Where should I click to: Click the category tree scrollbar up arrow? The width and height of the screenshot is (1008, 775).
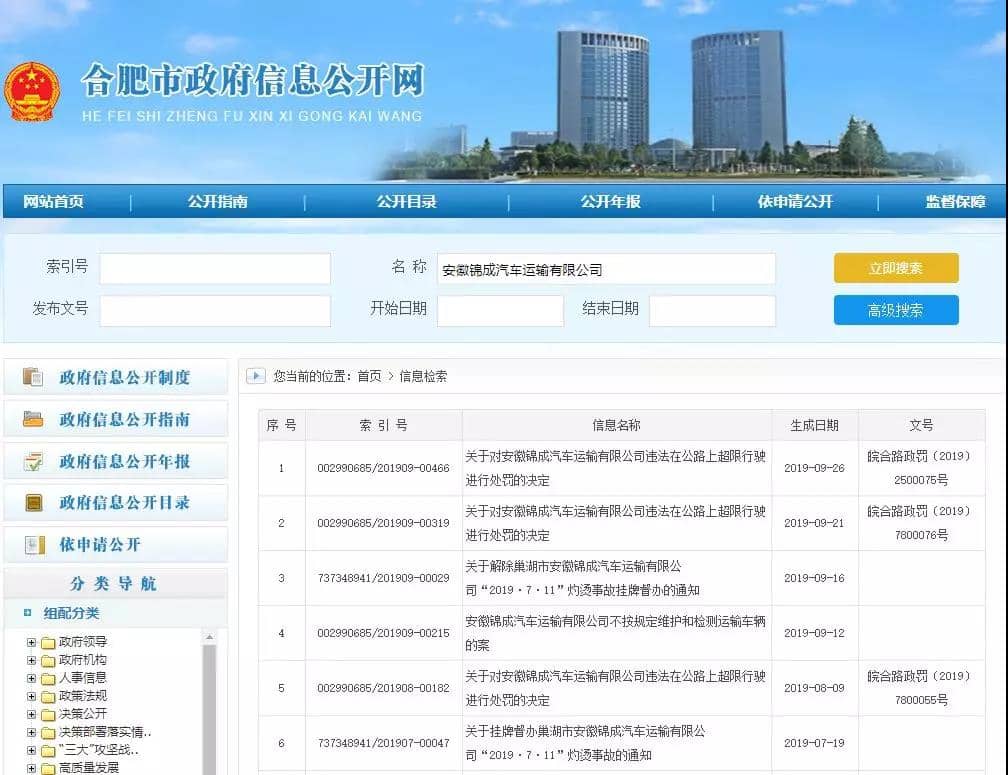pyautogui.click(x=209, y=637)
